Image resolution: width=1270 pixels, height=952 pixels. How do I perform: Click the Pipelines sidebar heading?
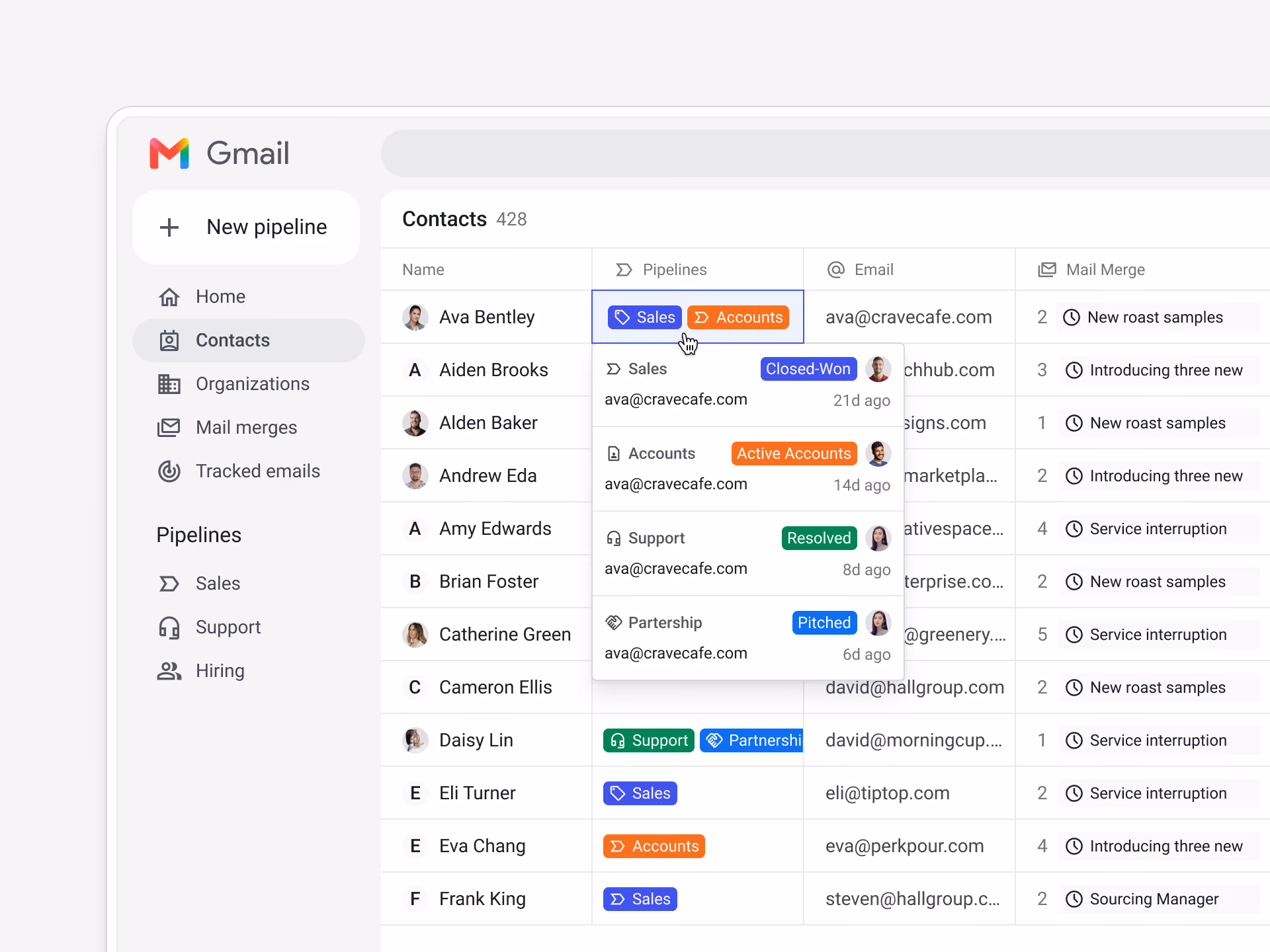click(198, 535)
